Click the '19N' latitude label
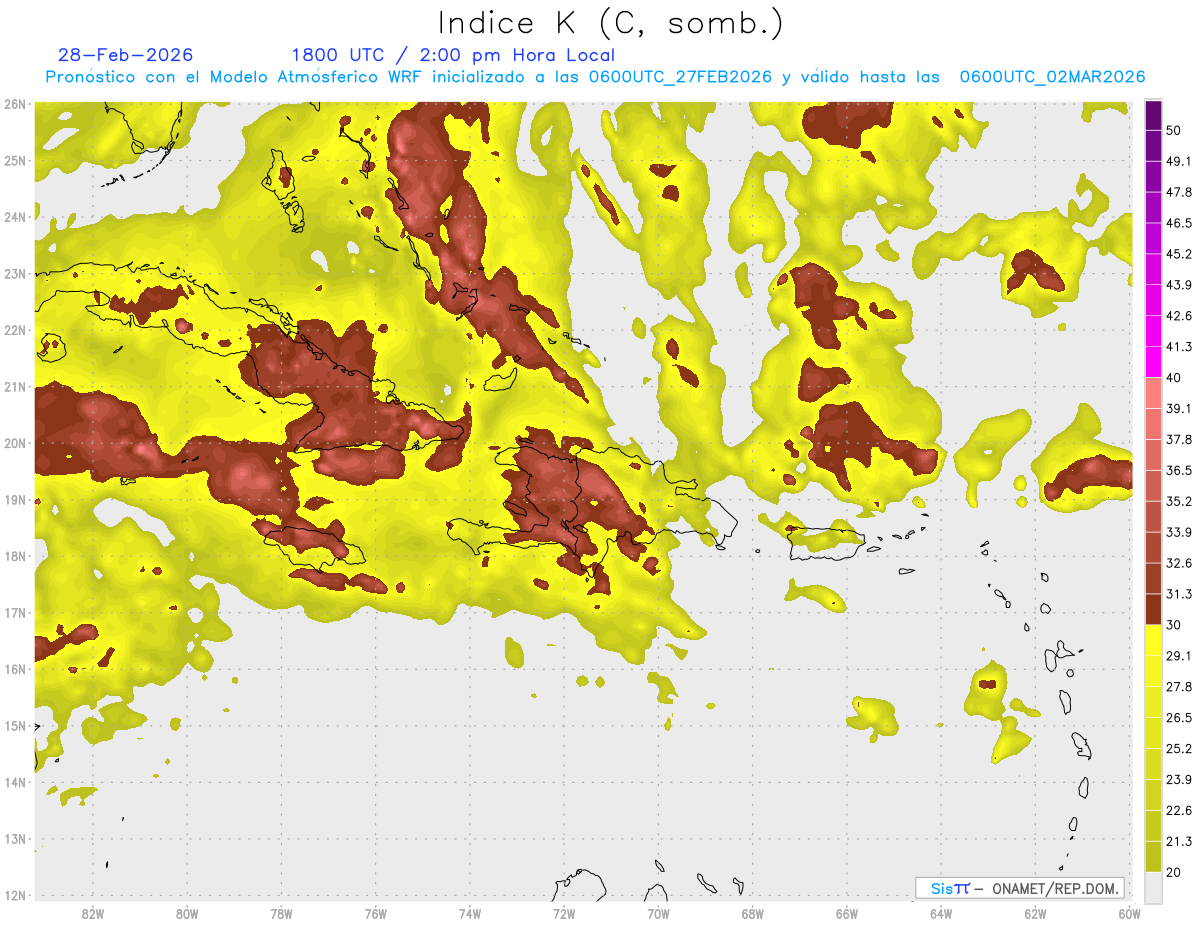This screenshot has width=1200, height=927. coord(15,500)
